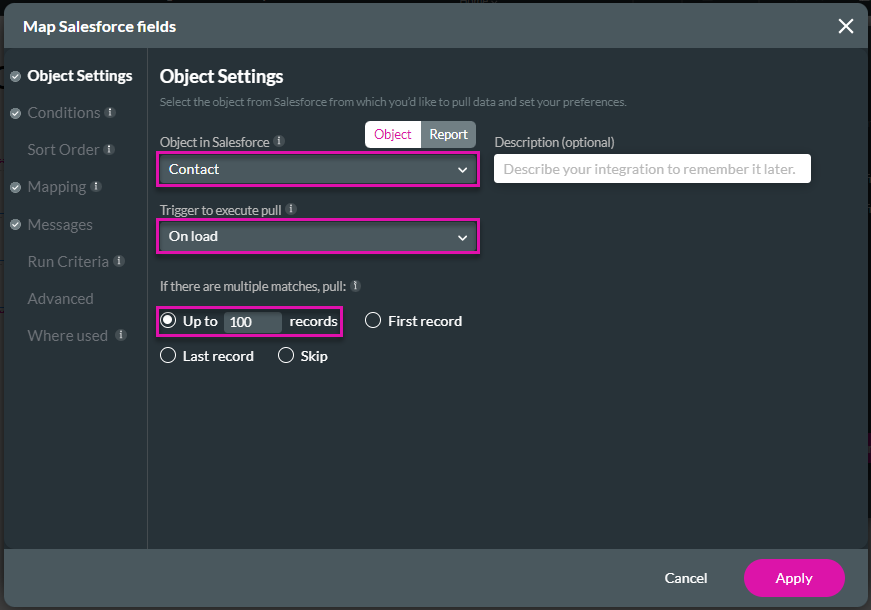The image size is (871, 610).
Task: Switch to the Report tab
Action: 448,133
